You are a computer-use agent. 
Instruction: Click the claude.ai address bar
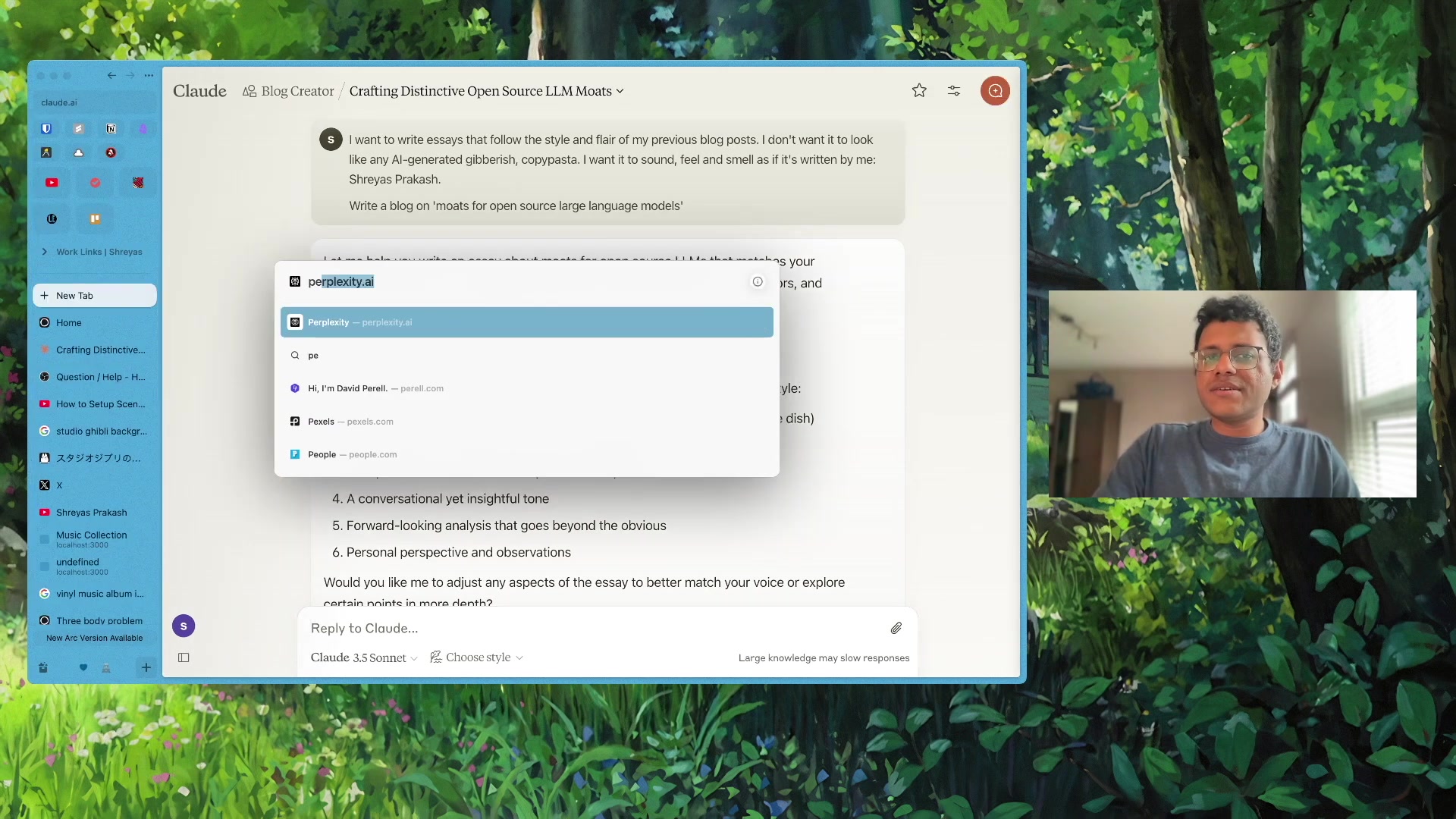pyautogui.click(x=95, y=102)
